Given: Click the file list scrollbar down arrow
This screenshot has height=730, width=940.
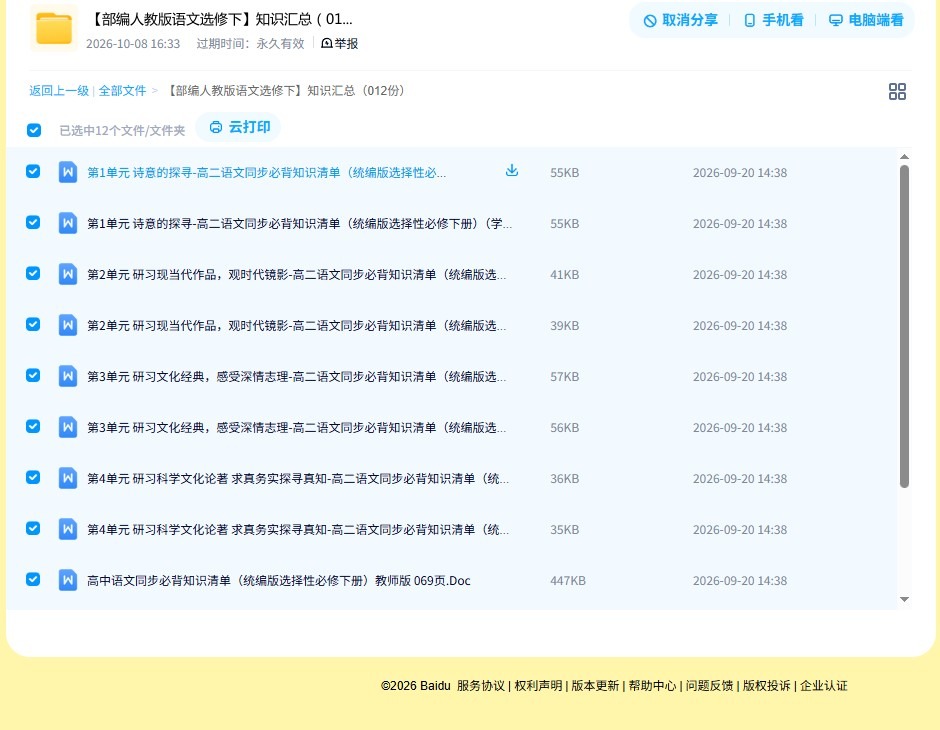Looking at the screenshot, I should coord(904,599).
